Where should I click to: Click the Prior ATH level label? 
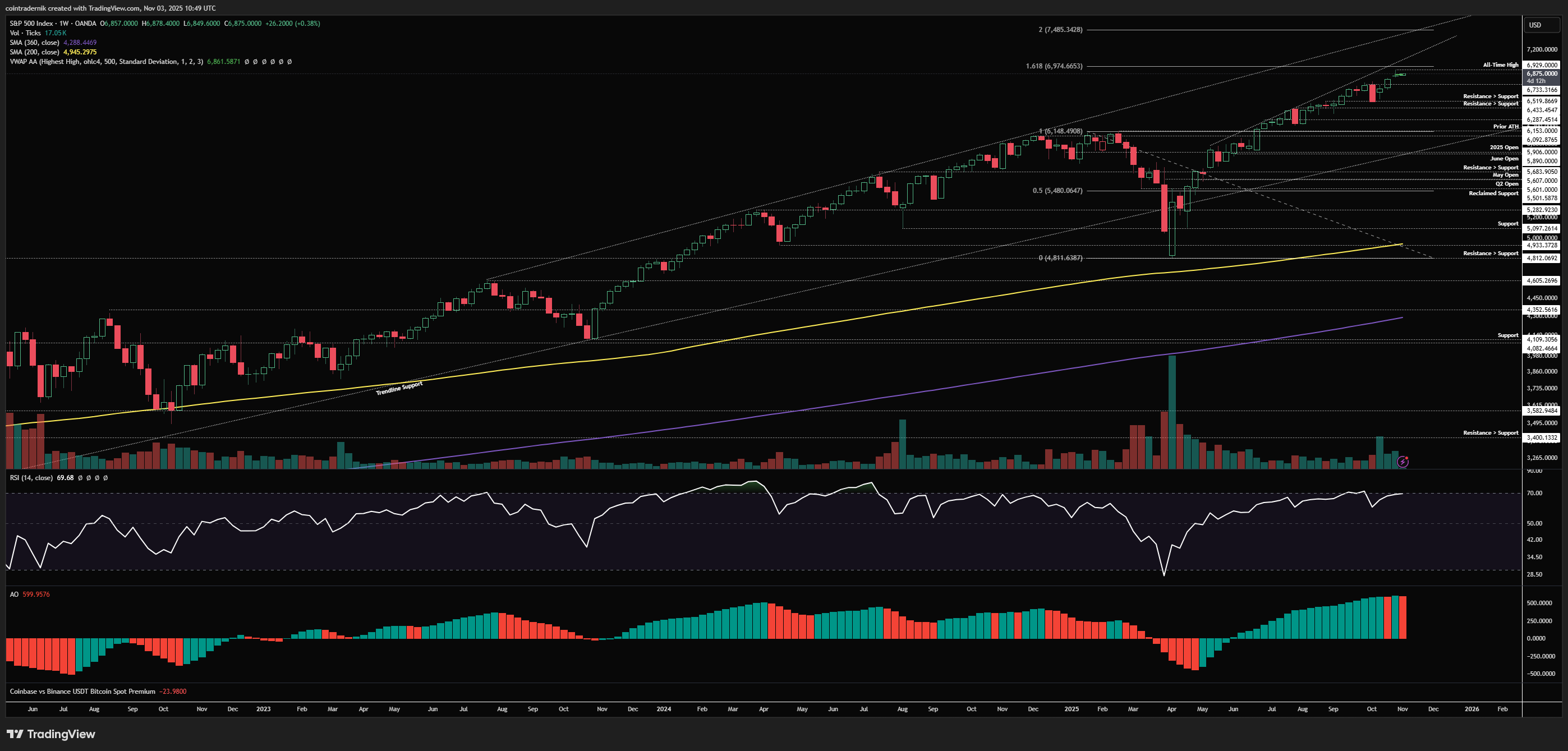point(1505,127)
